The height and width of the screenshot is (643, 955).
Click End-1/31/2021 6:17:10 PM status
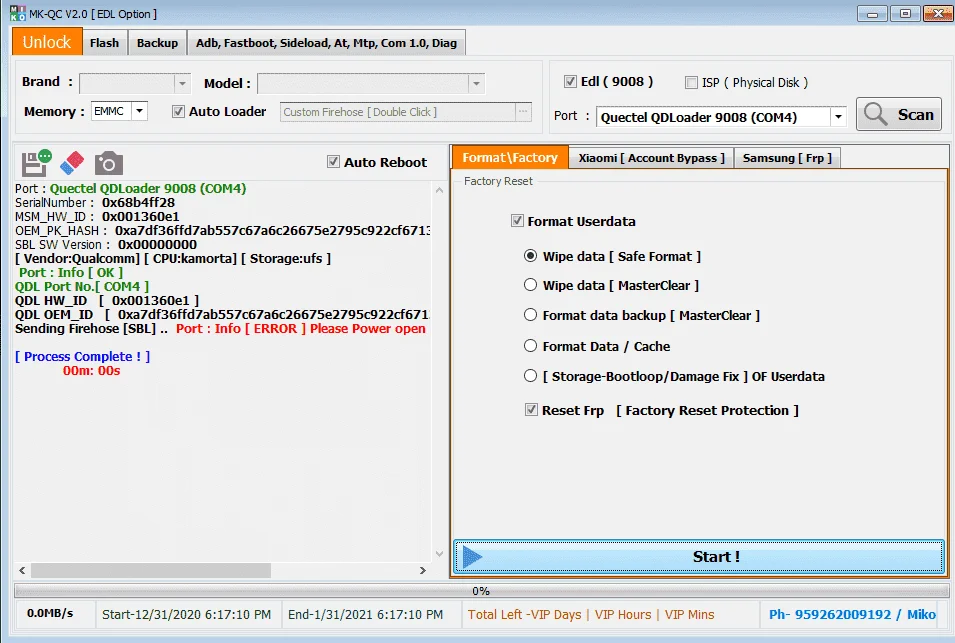point(365,614)
